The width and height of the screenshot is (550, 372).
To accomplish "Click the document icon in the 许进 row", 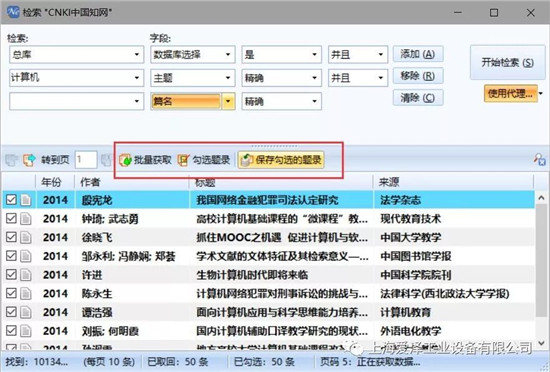I will (26, 275).
